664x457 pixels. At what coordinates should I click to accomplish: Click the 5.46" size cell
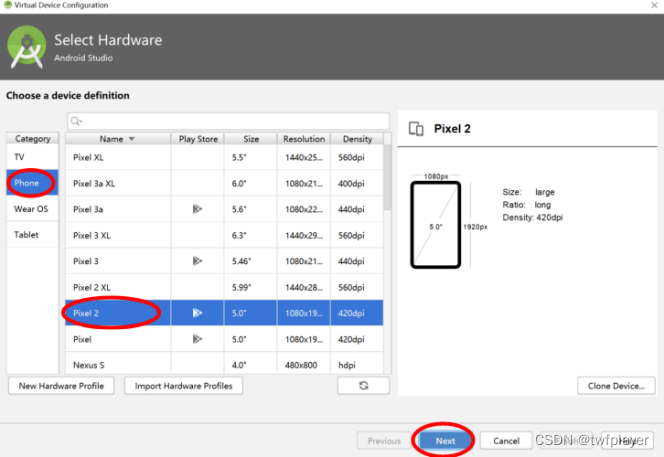coord(251,261)
